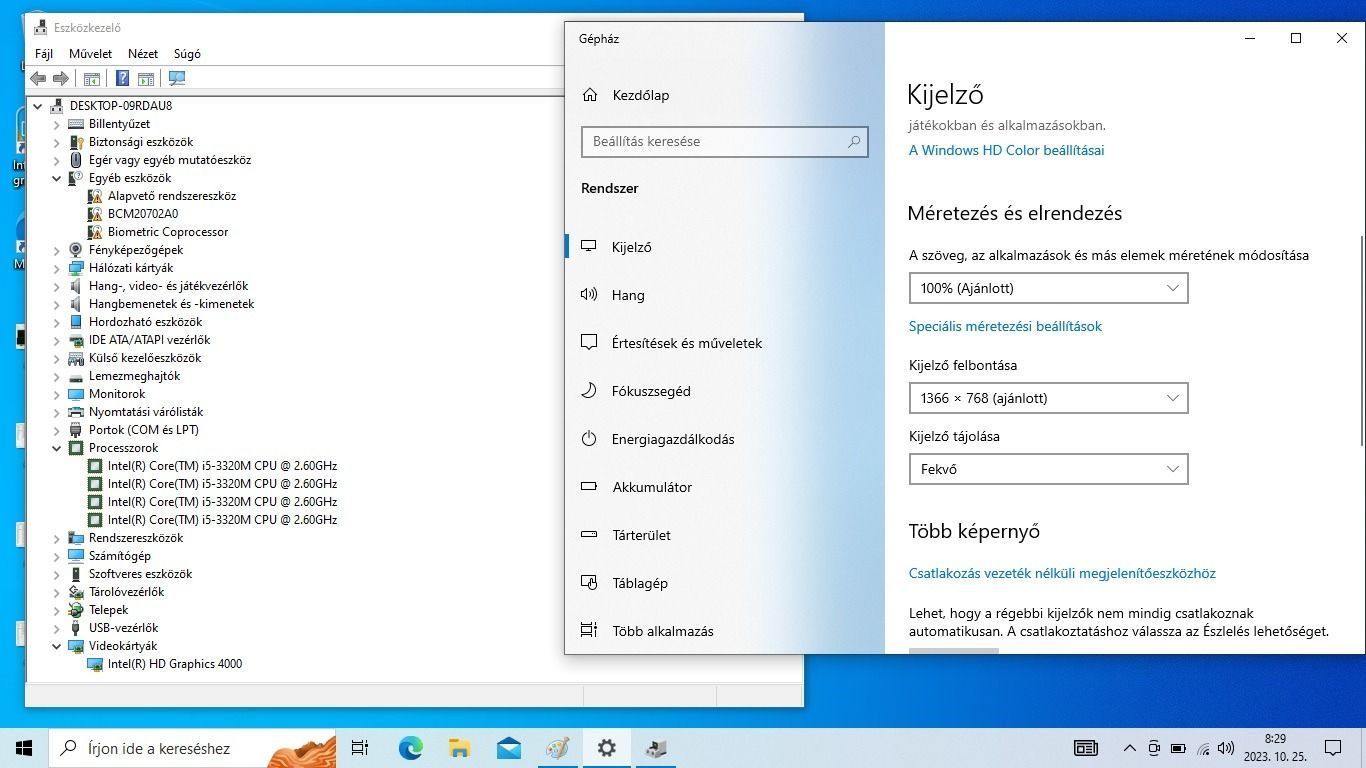Expand the Billentyűzet category
1366x768 pixels.
57,124
